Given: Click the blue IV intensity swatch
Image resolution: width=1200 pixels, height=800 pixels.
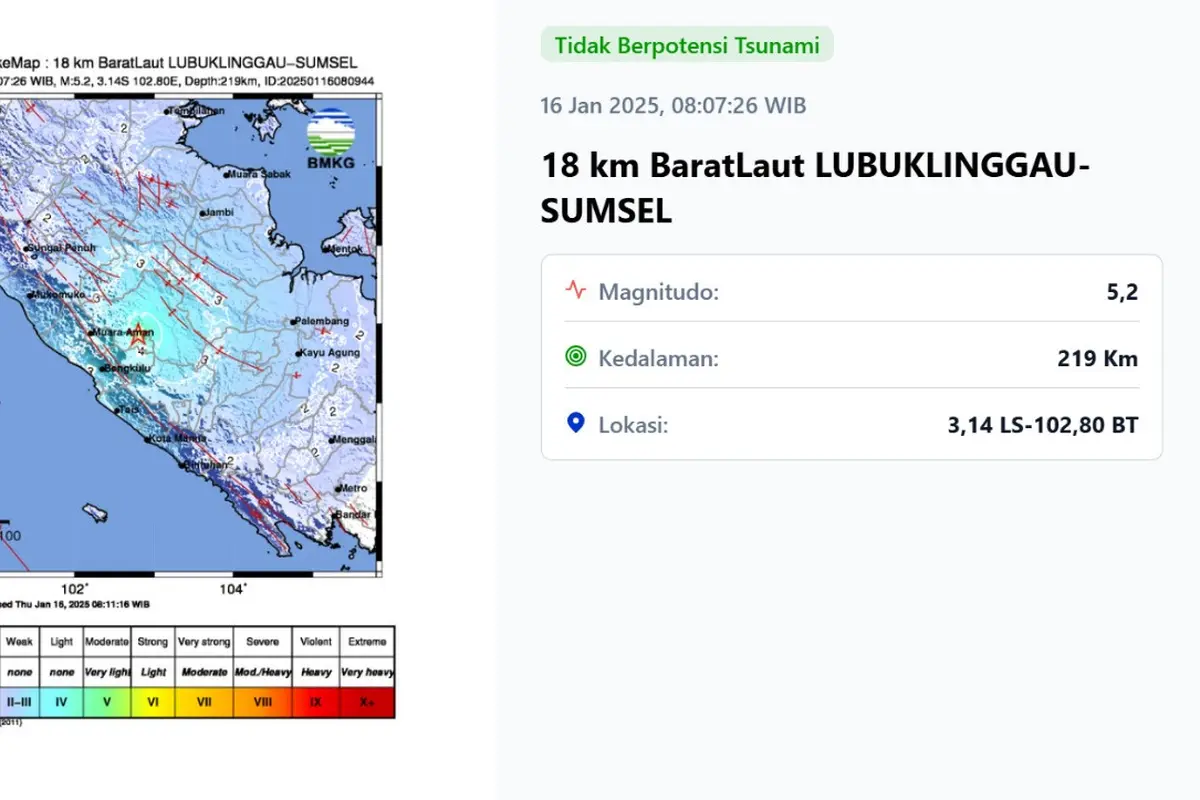Looking at the screenshot, I should coord(61,703).
